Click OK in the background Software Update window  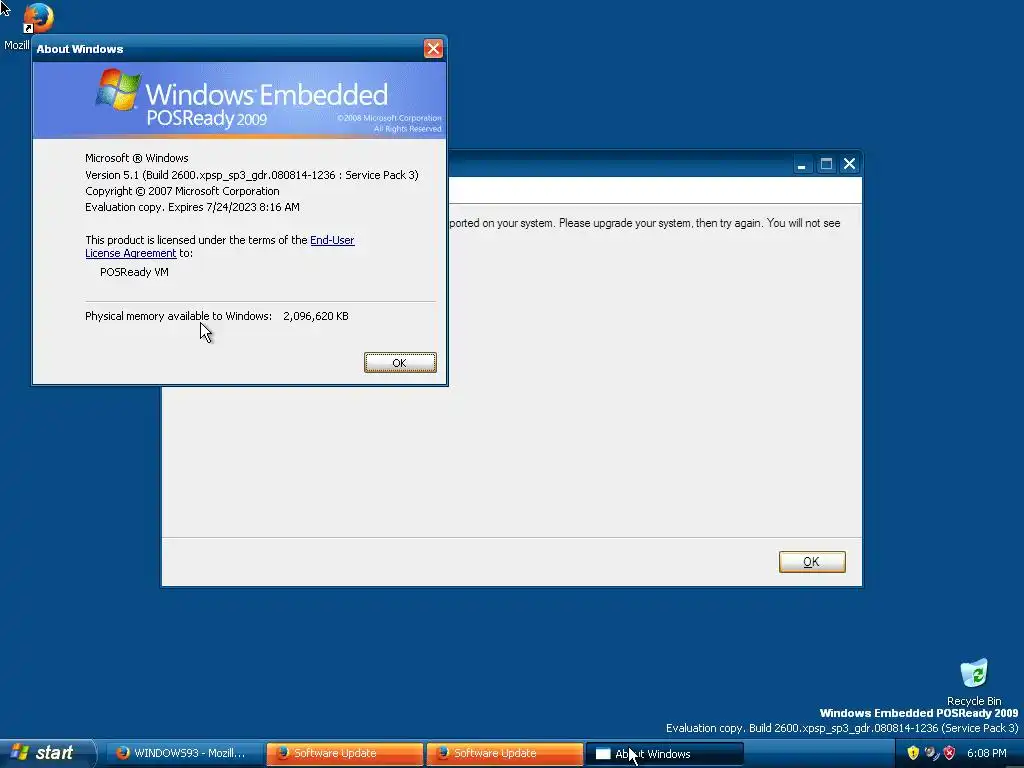pyautogui.click(x=812, y=562)
